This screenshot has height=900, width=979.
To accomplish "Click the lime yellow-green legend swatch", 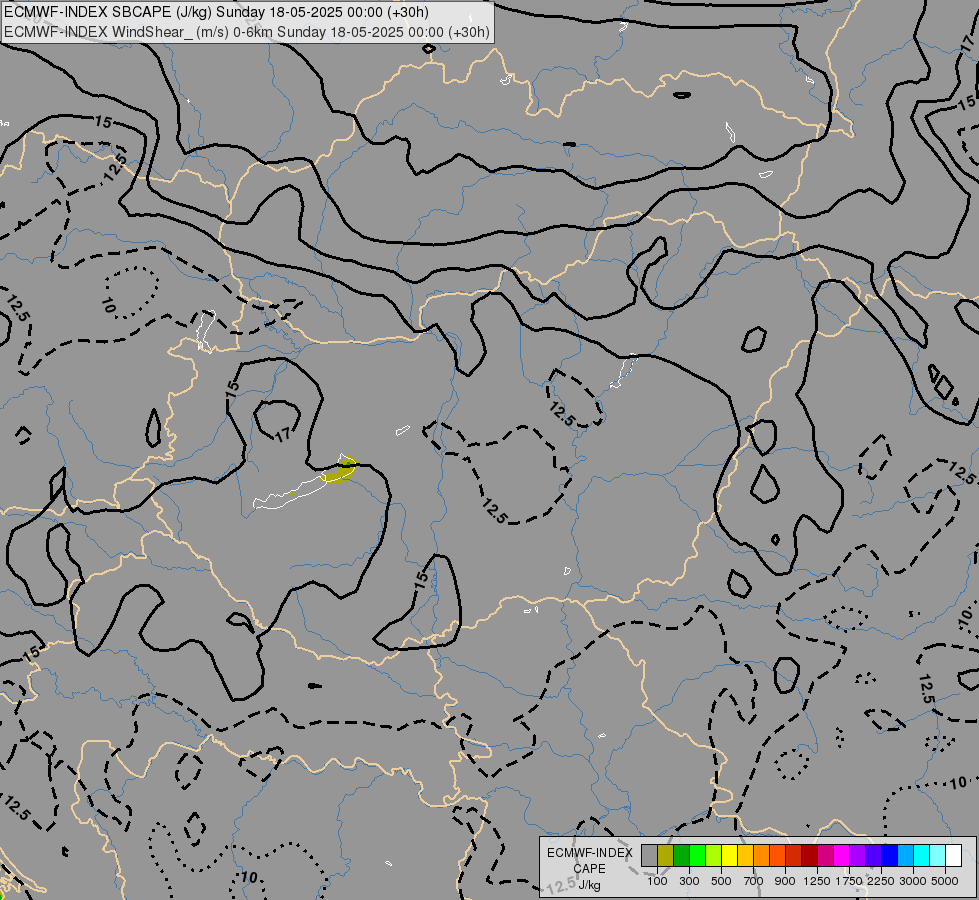I will click(714, 856).
